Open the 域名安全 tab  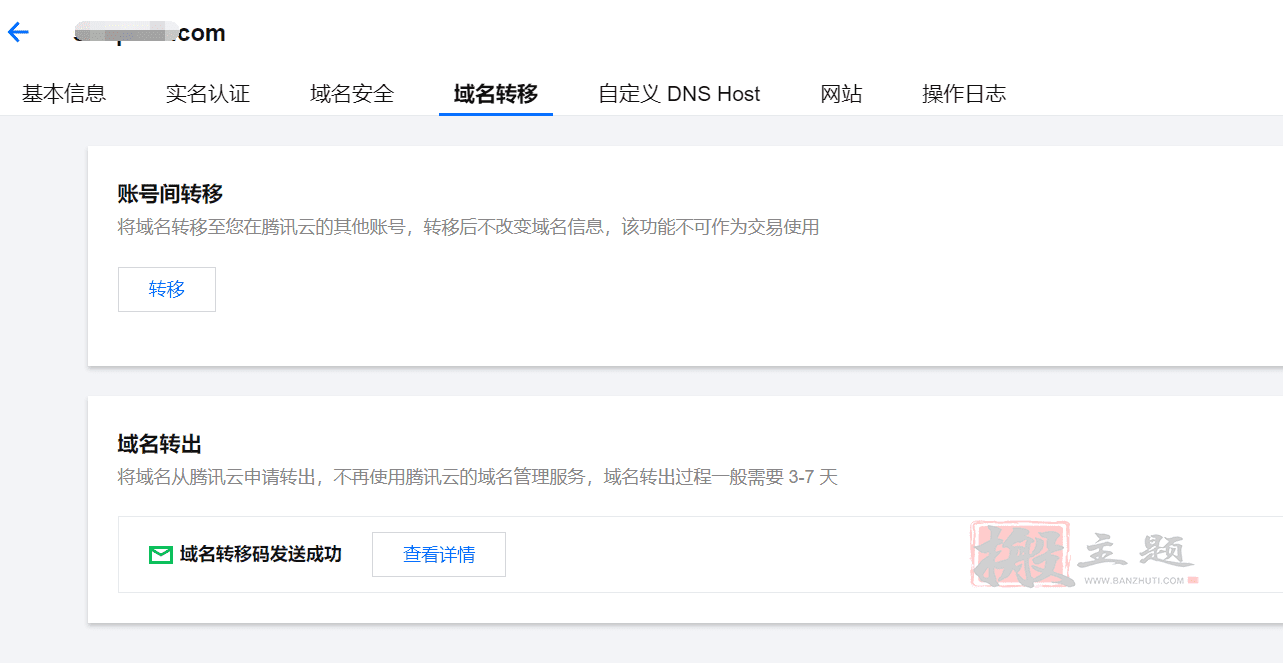[x=352, y=94]
